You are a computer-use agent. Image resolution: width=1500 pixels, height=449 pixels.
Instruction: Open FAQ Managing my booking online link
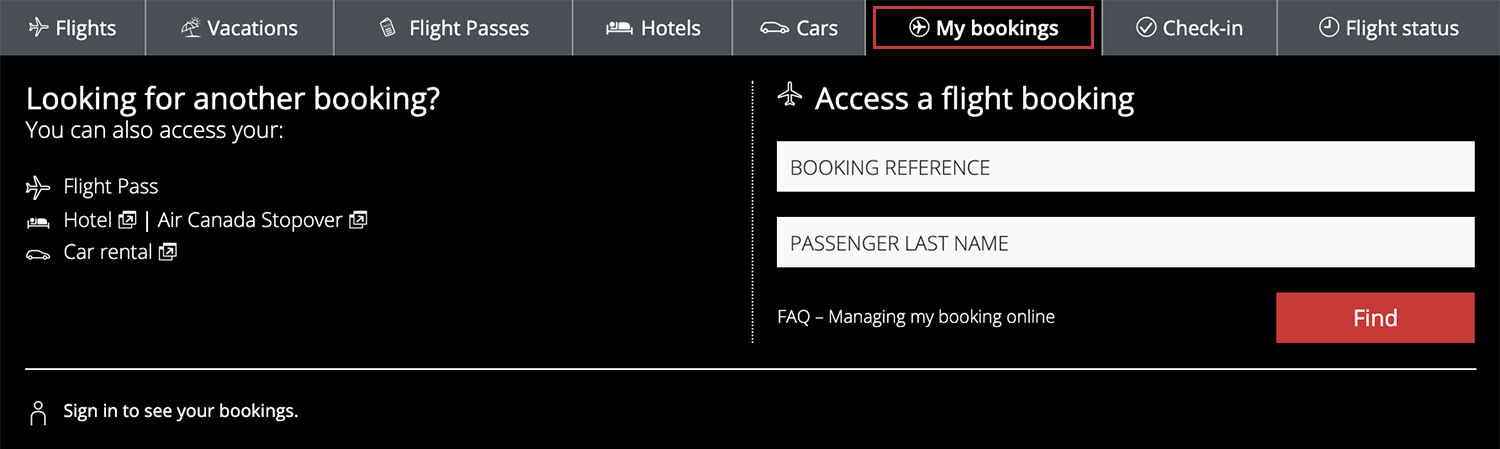pos(916,317)
